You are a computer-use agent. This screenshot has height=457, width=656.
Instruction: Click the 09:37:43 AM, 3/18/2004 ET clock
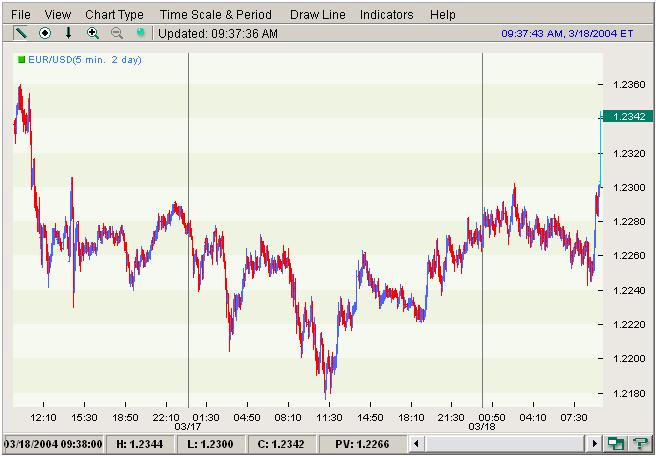567,33
